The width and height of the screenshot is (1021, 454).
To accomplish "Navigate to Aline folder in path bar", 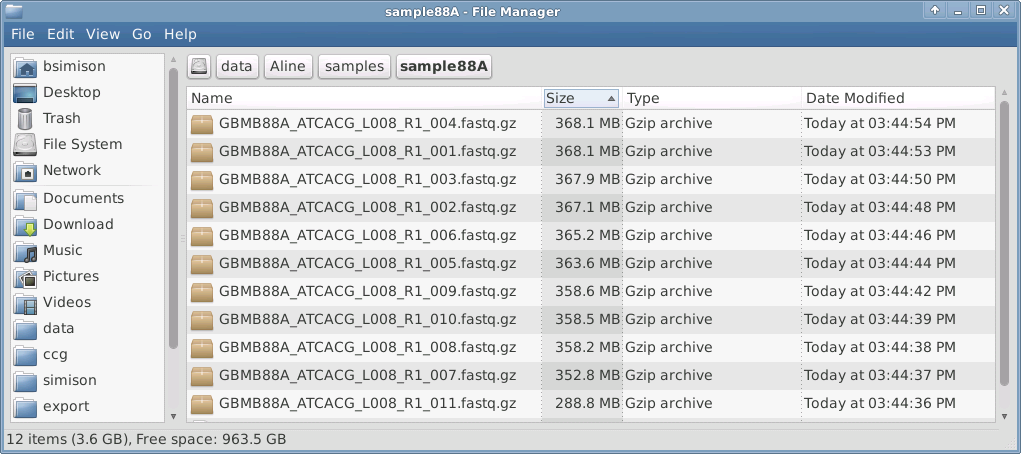I will (x=288, y=66).
